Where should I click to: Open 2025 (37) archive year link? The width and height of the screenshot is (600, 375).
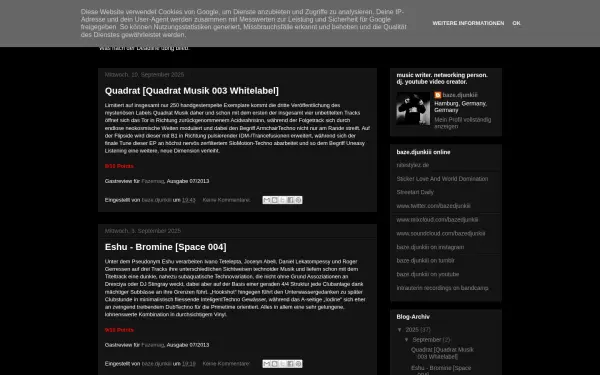[x=412, y=329]
